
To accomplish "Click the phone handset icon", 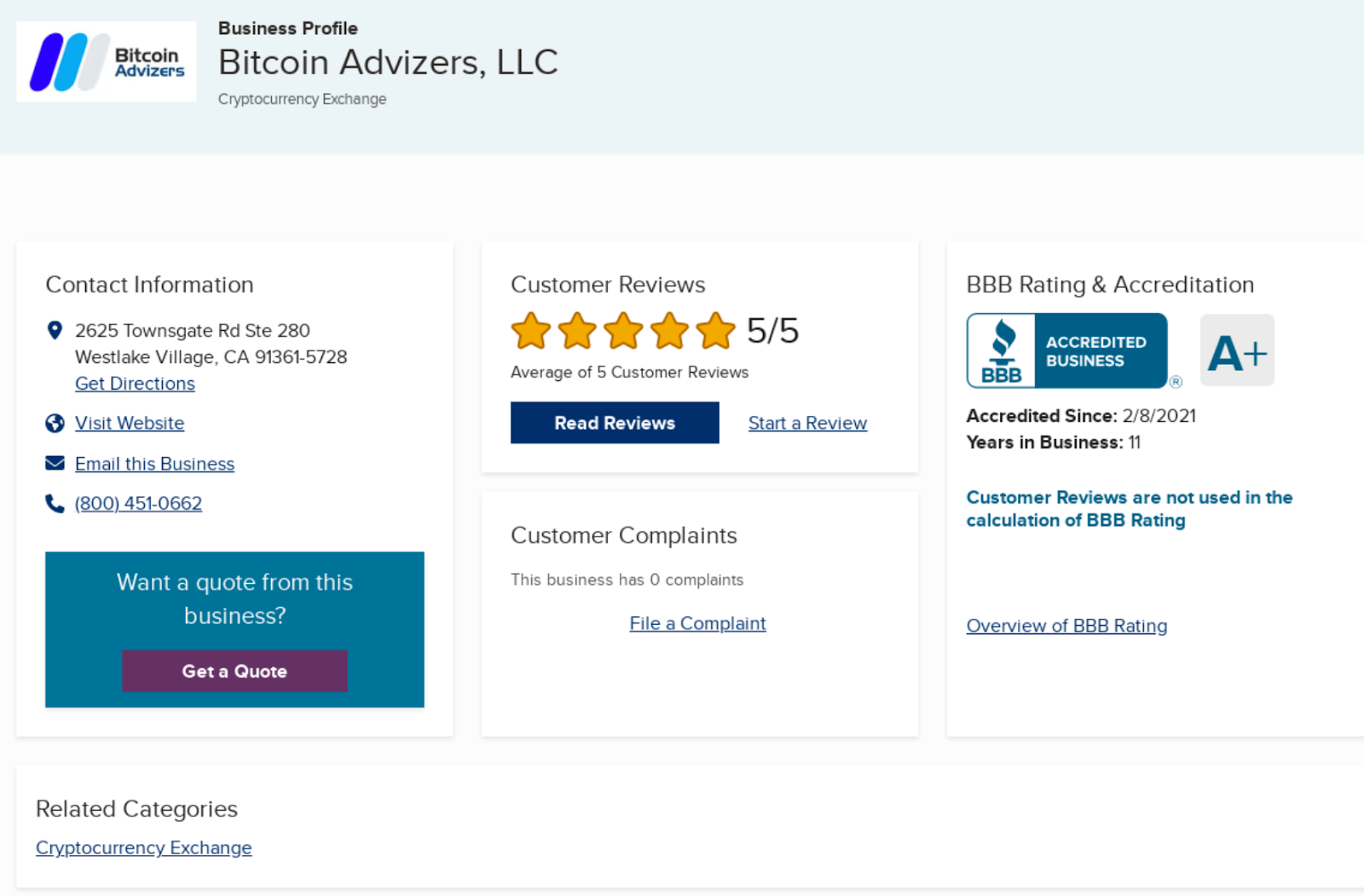I will point(55,504).
